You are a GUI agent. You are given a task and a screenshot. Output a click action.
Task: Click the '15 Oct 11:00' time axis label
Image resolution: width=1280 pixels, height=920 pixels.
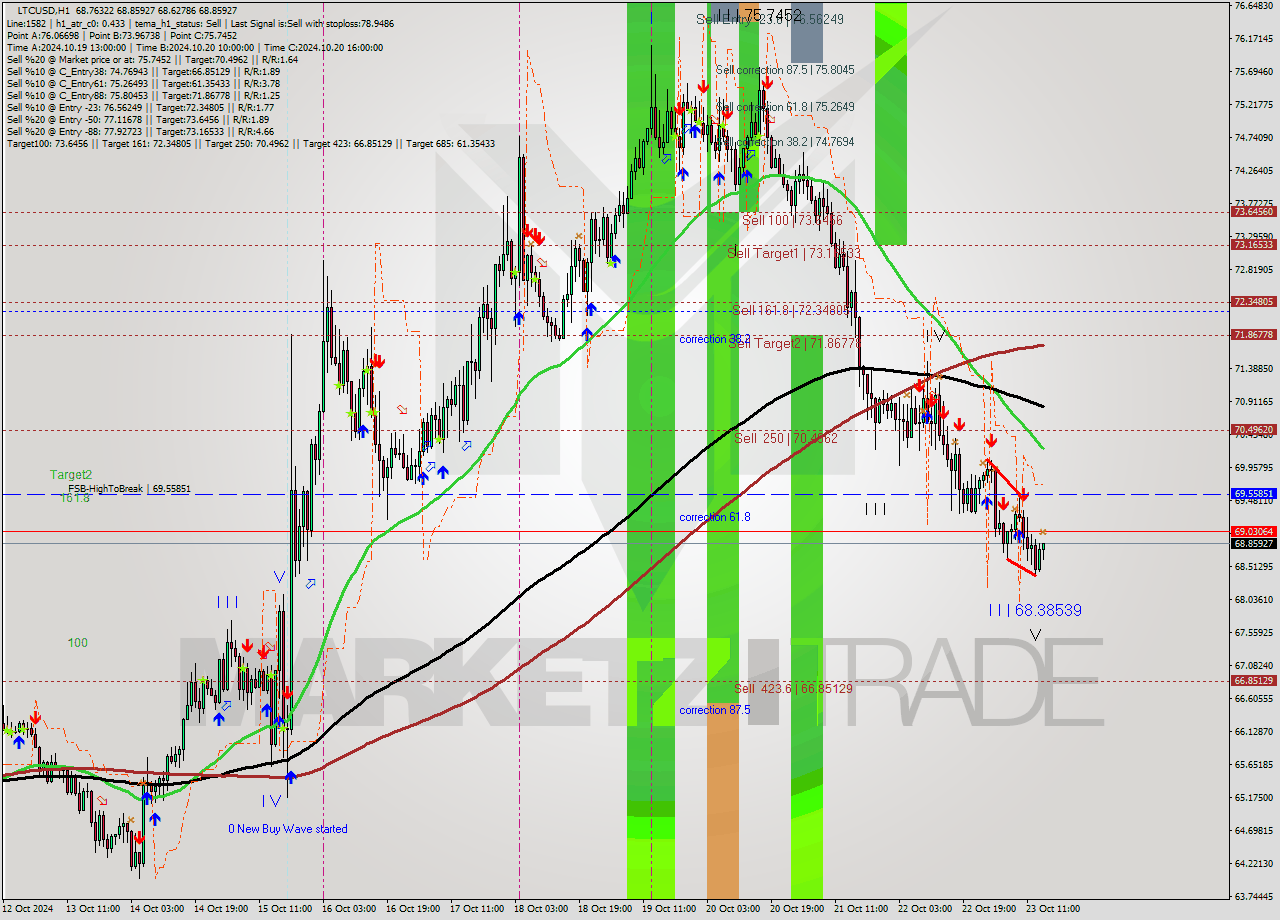(x=286, y=909)
